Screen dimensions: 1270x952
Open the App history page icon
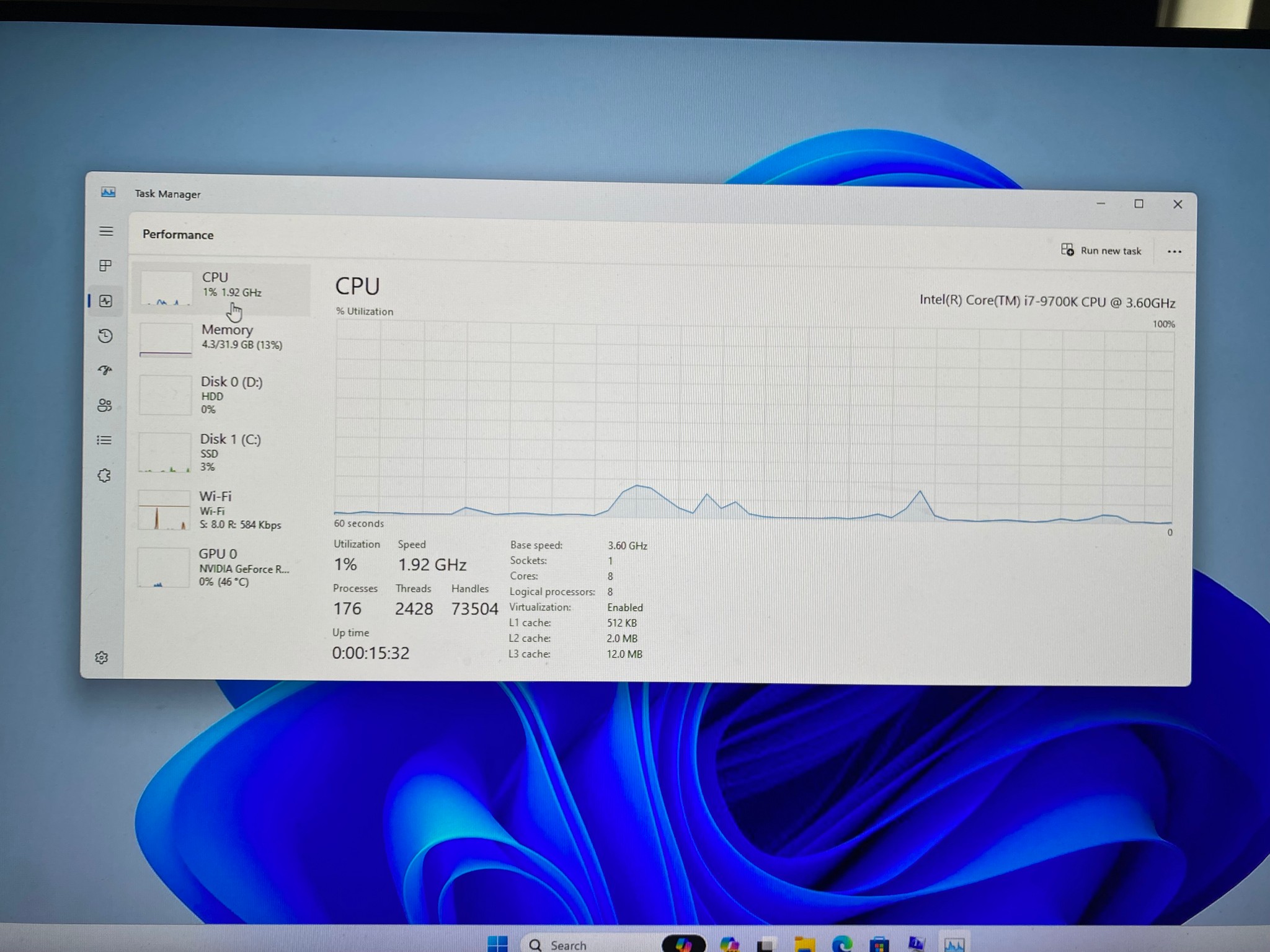(105, 336)
